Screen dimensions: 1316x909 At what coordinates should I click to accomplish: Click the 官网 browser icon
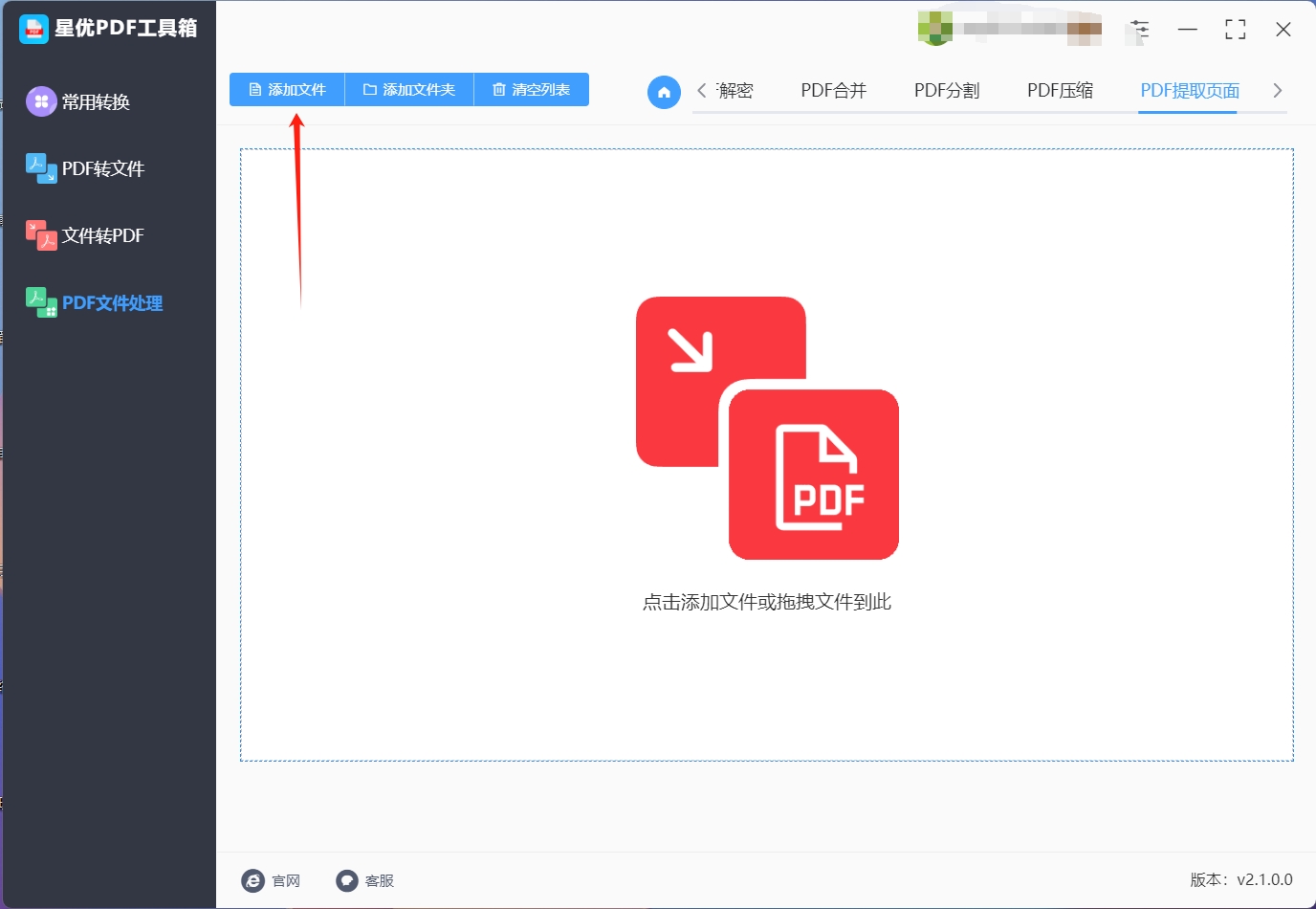(253, 880)
